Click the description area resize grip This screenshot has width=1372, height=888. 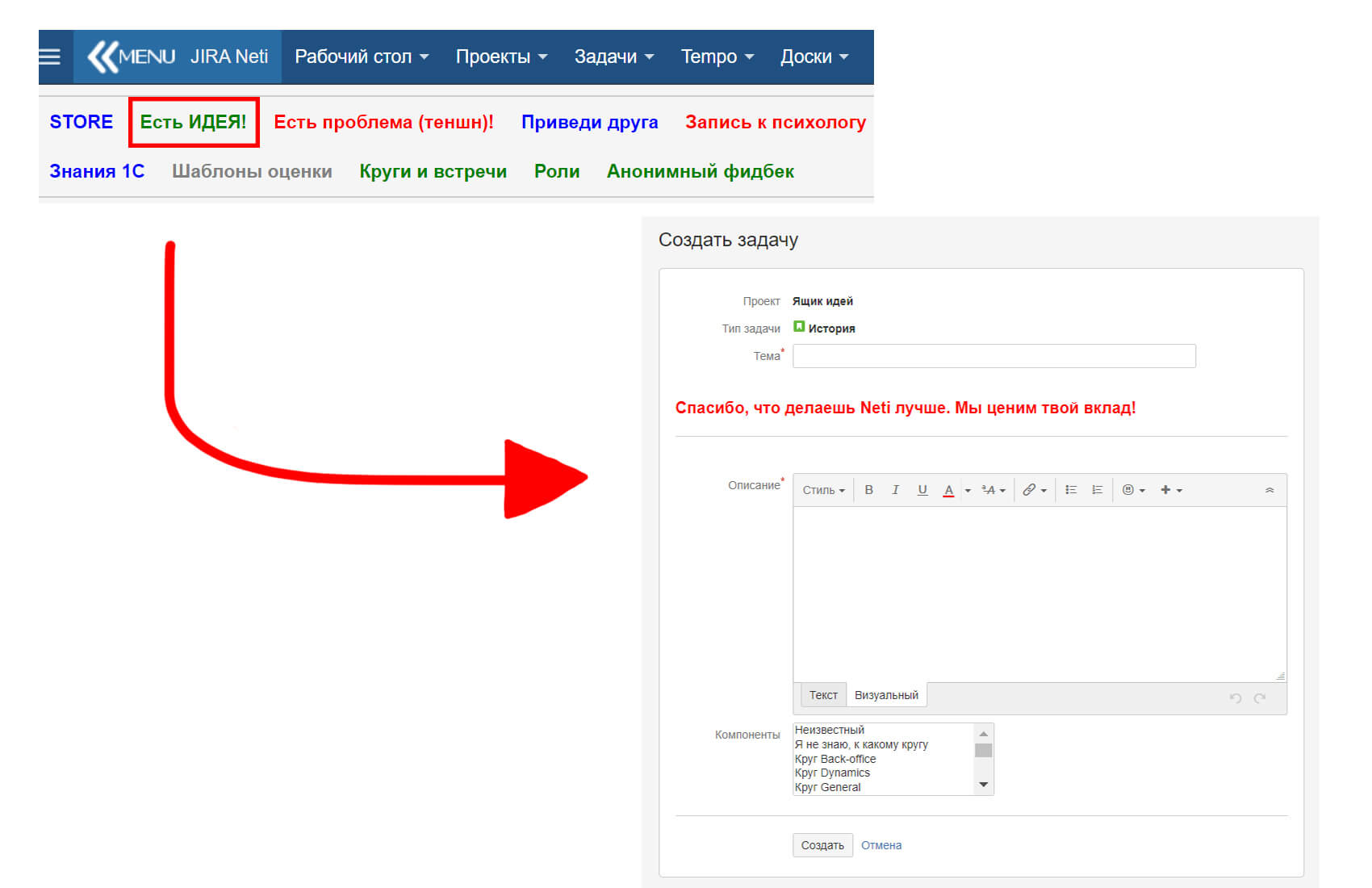[x=1281, y=676]
